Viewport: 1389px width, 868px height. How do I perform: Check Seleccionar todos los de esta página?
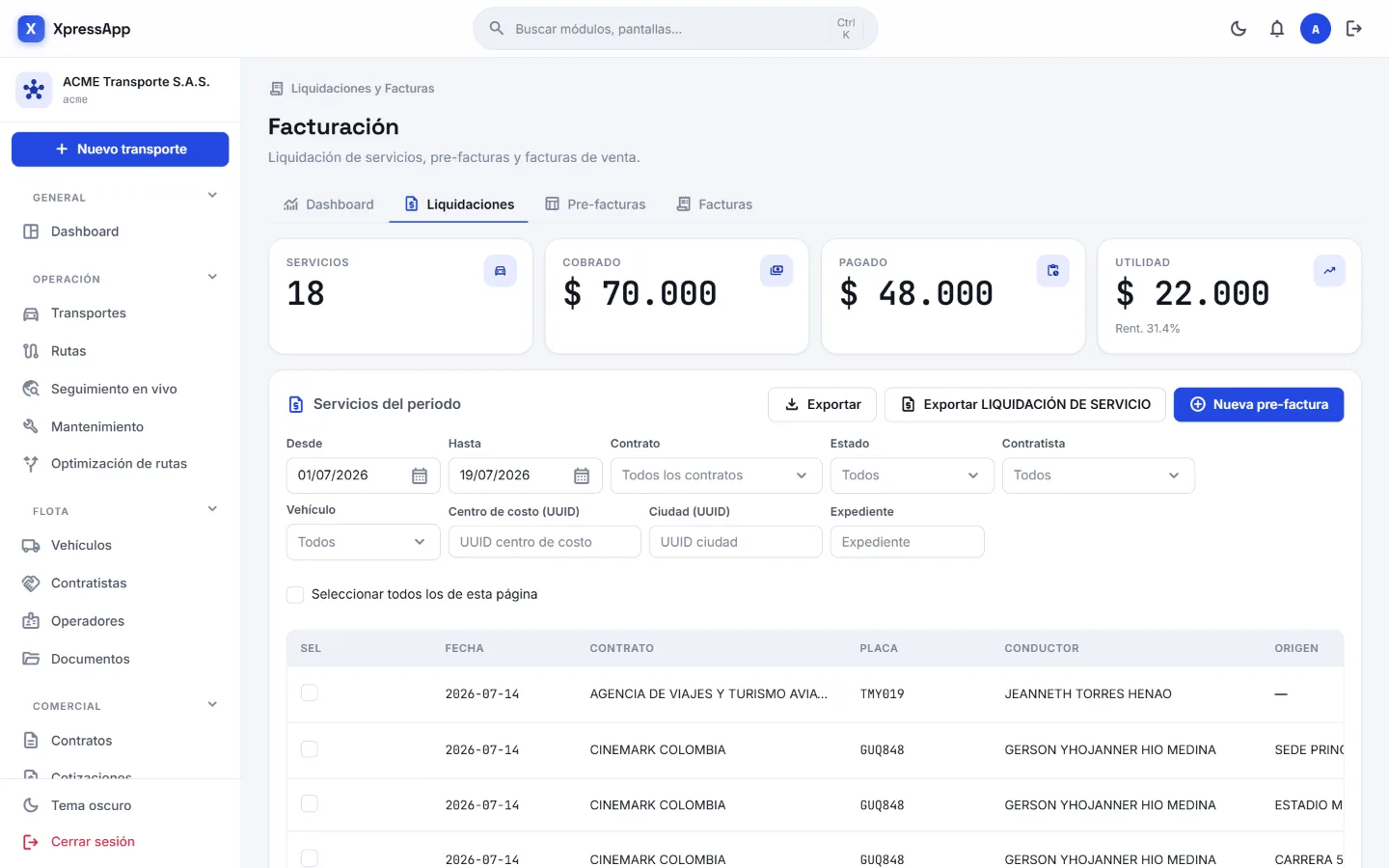coord(295,595)
